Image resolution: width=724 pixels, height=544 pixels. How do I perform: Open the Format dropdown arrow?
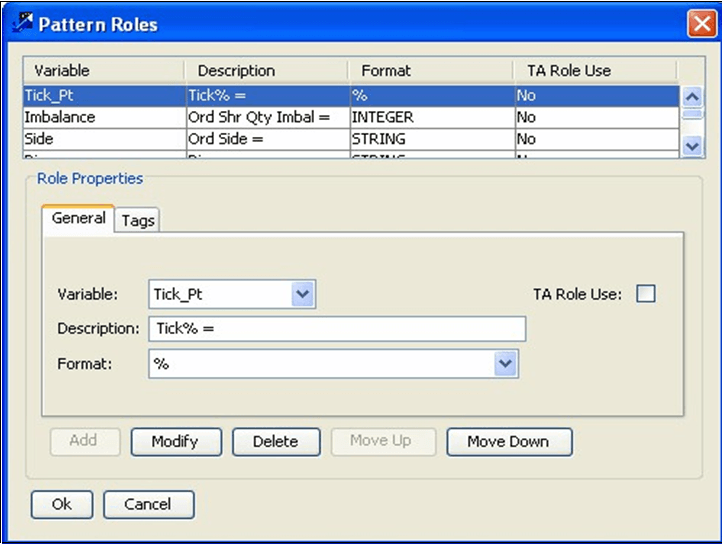(x=506, y=363)
